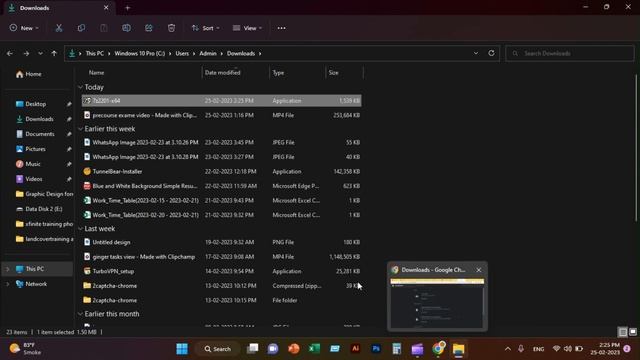
Task: Switch to large thumbnails view icon
Action: pos(633,332)
